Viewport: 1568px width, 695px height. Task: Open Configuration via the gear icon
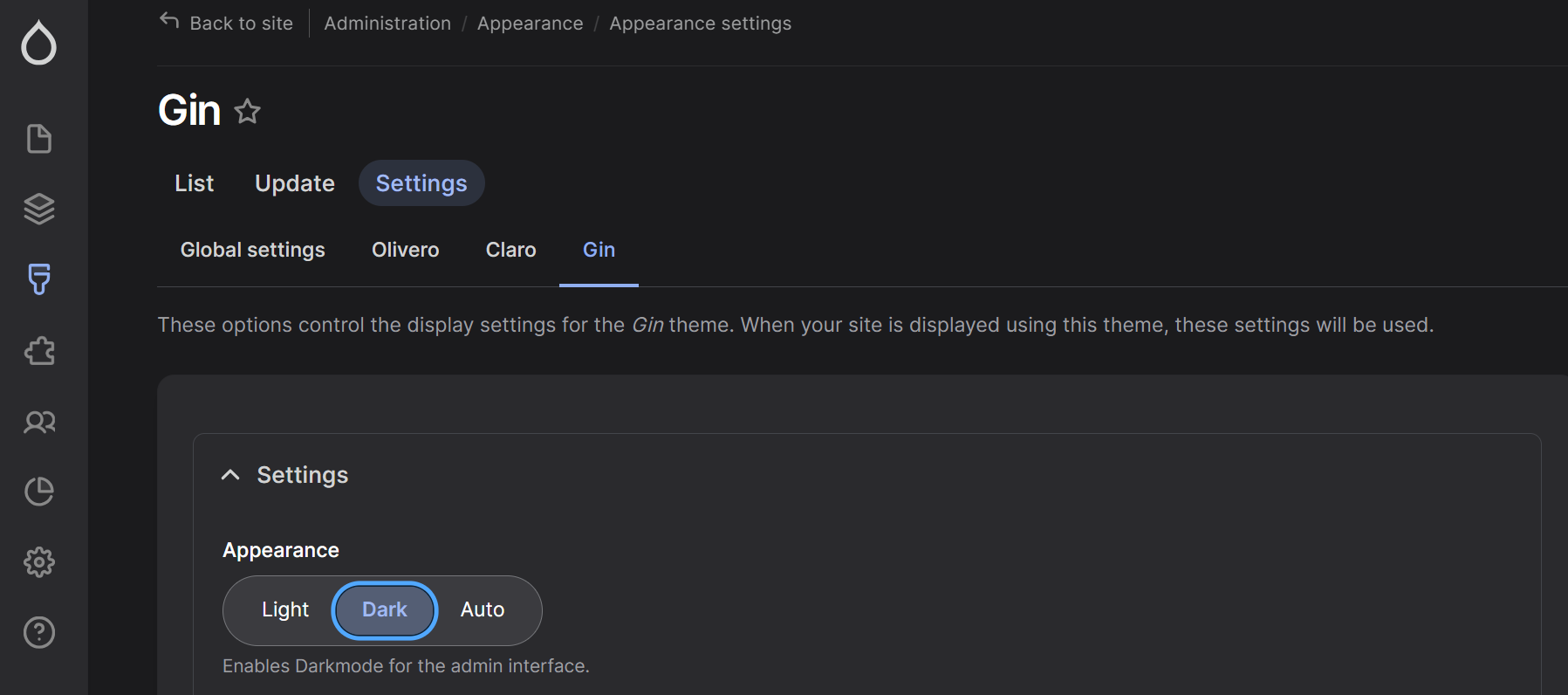pyautogui.click(x=39, y=562)
